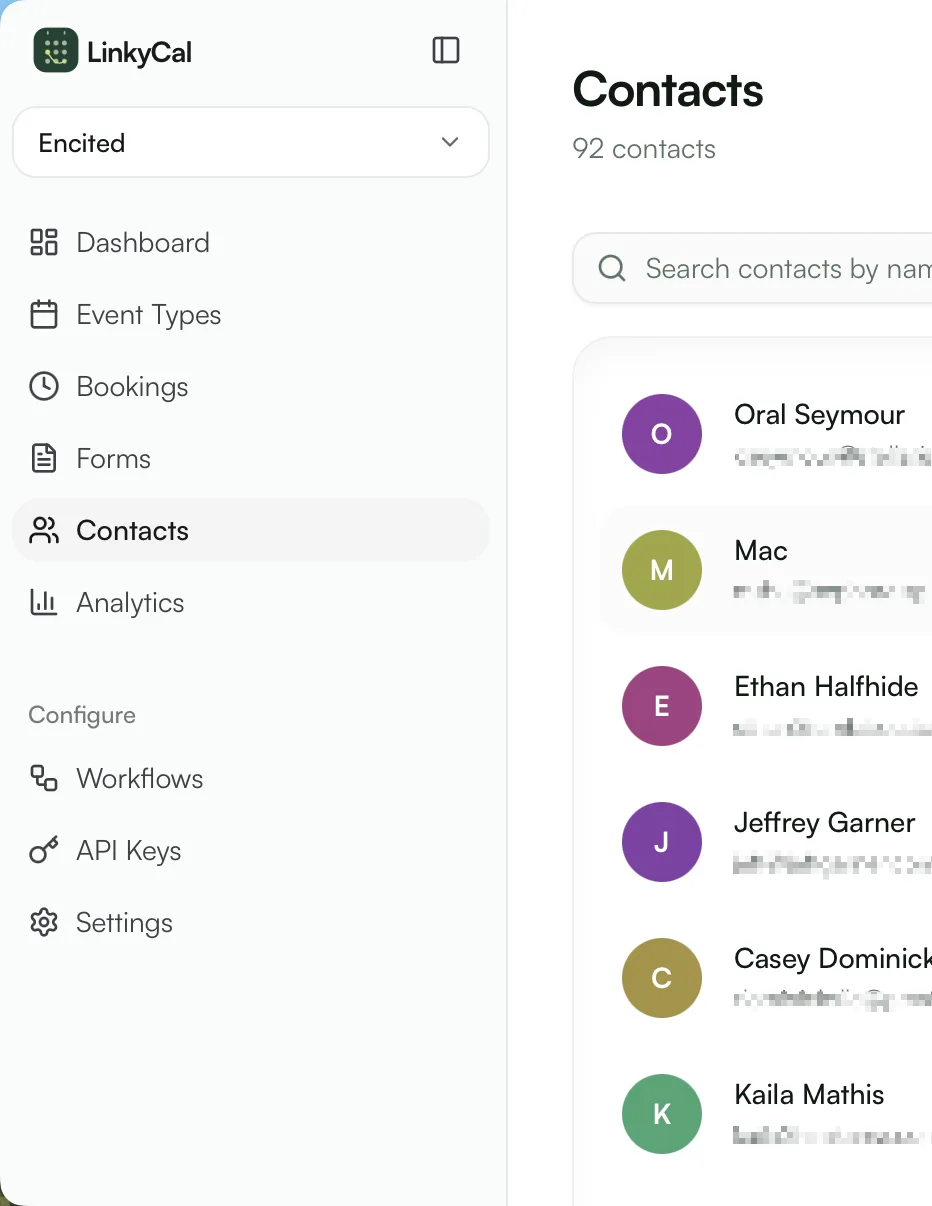Click the green K avatar for Kaila Mathis
Image resolution: width=932 pixels, height=1206 pixels.
[661, 1114]
